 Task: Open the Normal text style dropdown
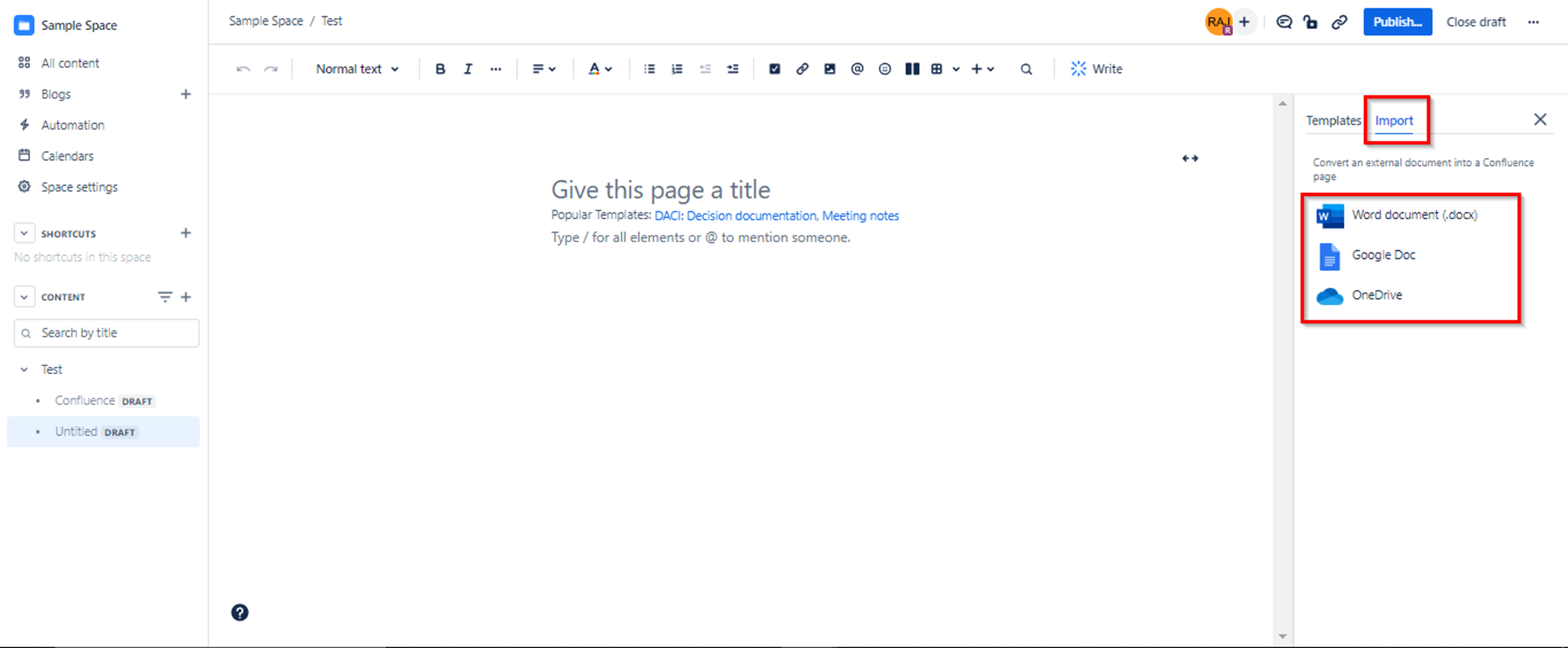[357, 69]
